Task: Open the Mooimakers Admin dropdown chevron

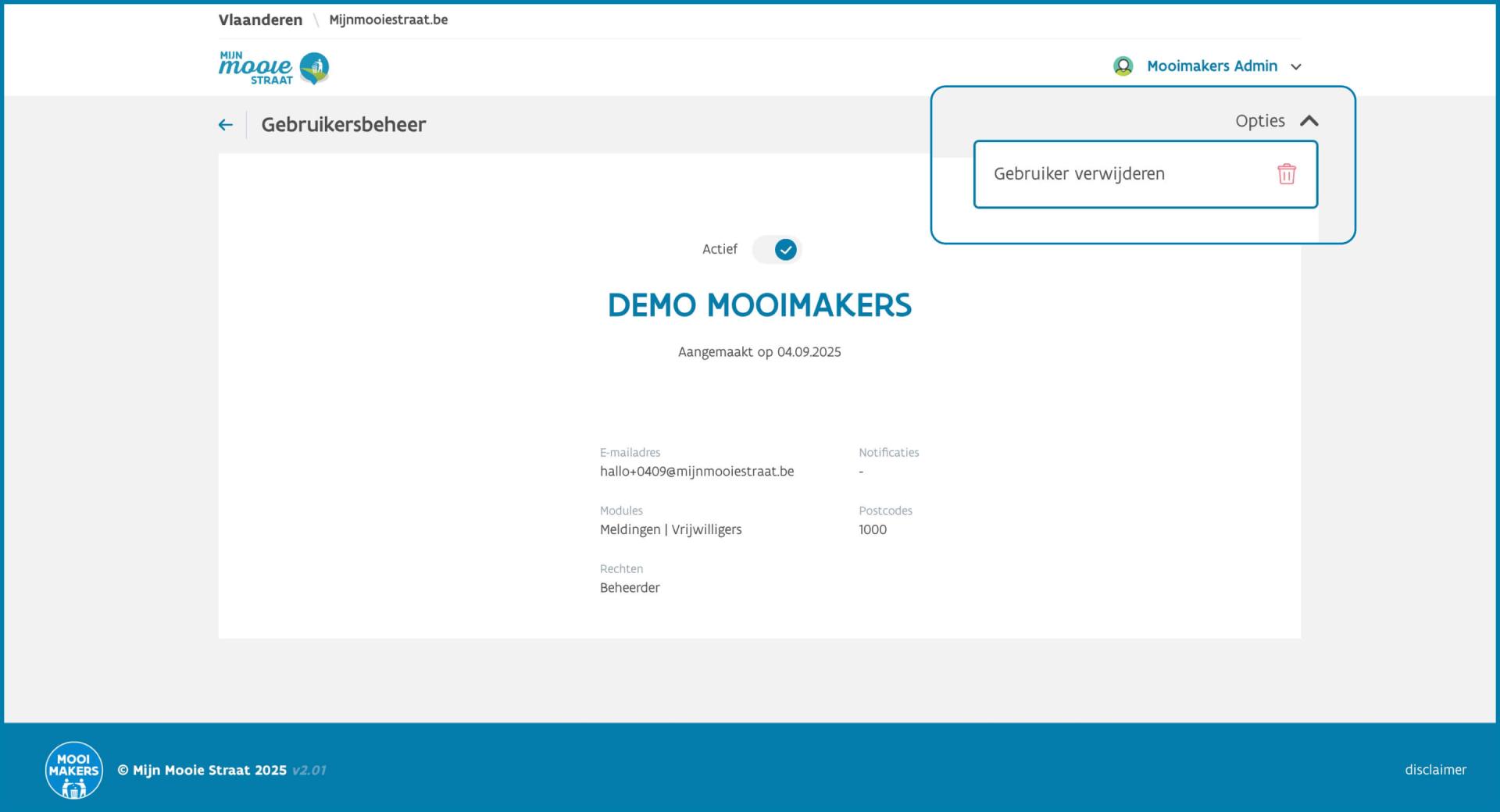Action: 1296,67
